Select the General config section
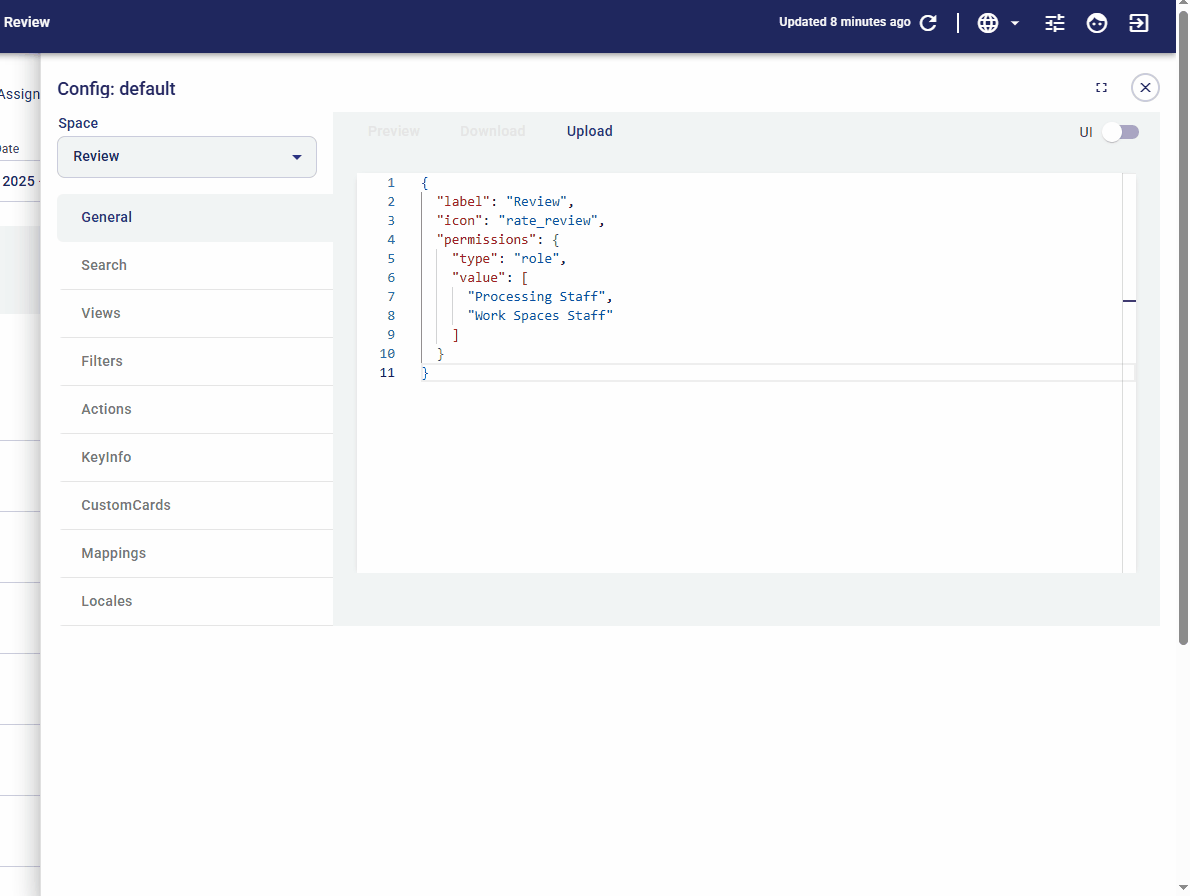The width and height of the screenshot is (1190, 896). click(x=195, y=218)
